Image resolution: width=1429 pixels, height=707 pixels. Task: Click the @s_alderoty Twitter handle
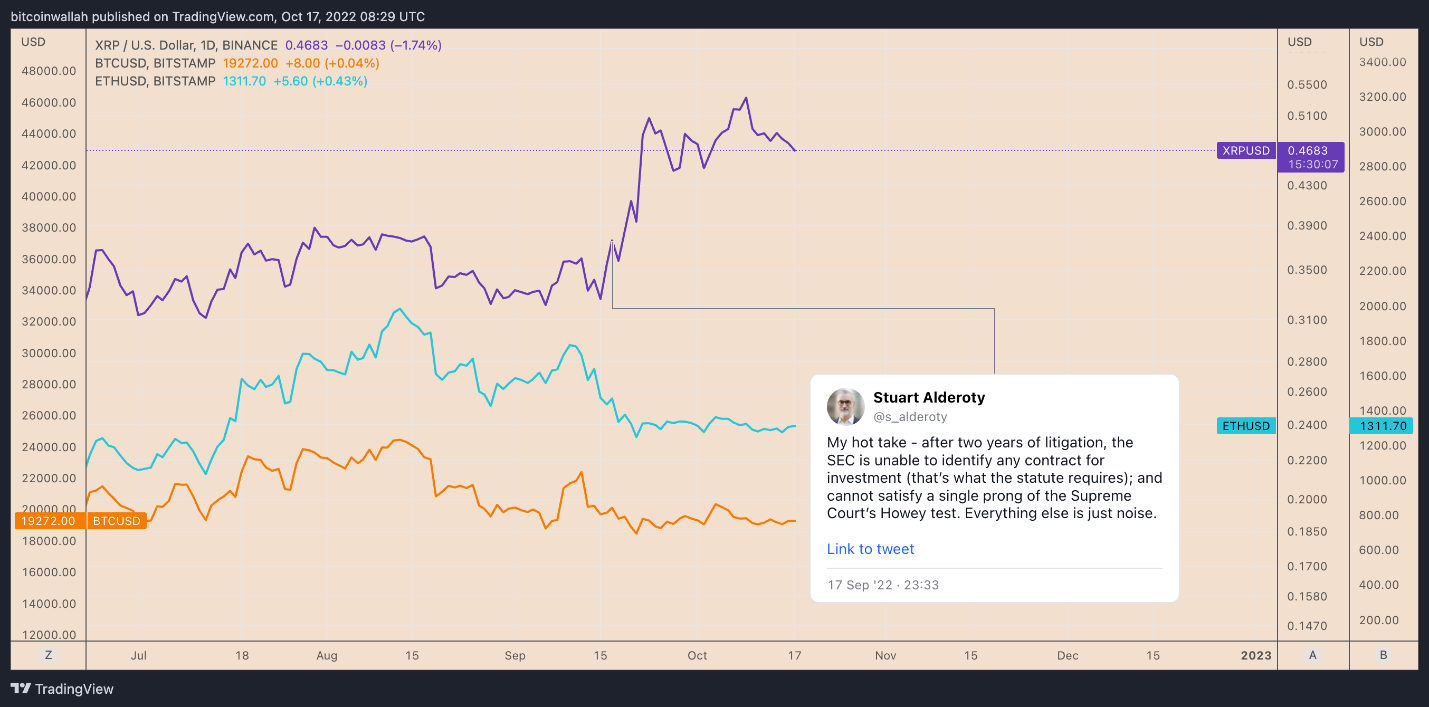[910, 416]
